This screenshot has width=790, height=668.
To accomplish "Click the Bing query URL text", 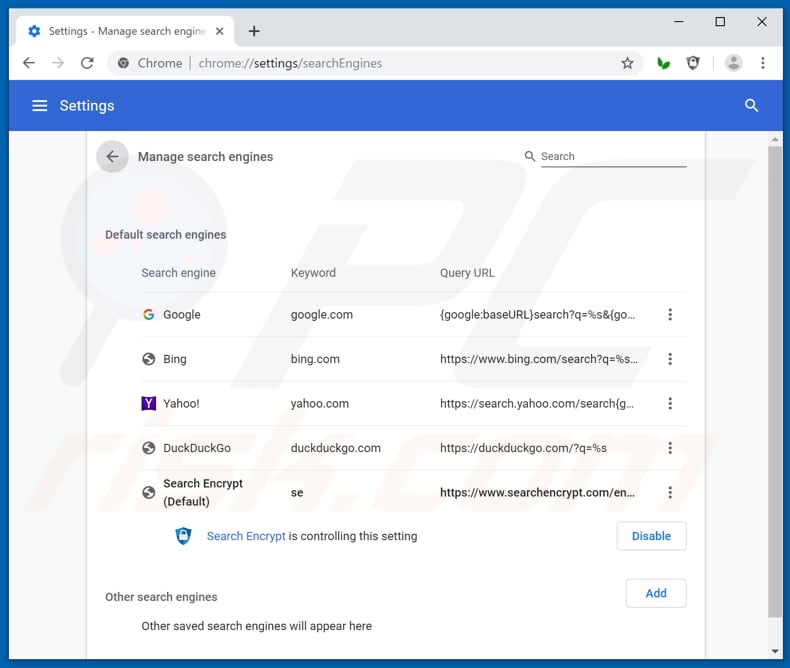I will [x=539, y=359].
